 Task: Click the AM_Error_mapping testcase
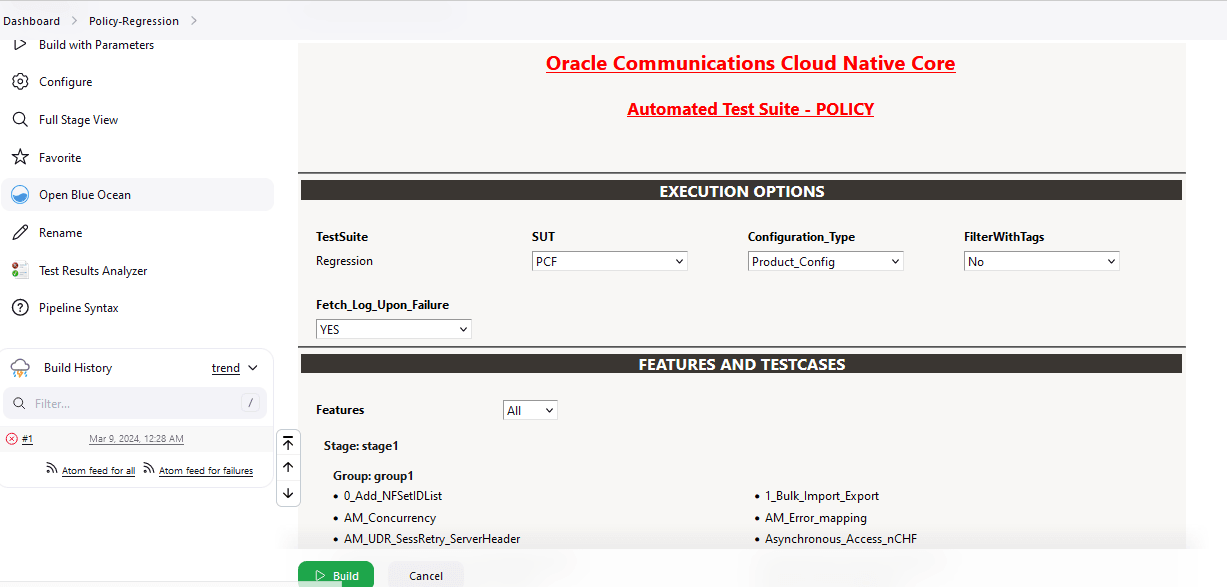coord(816,518)
